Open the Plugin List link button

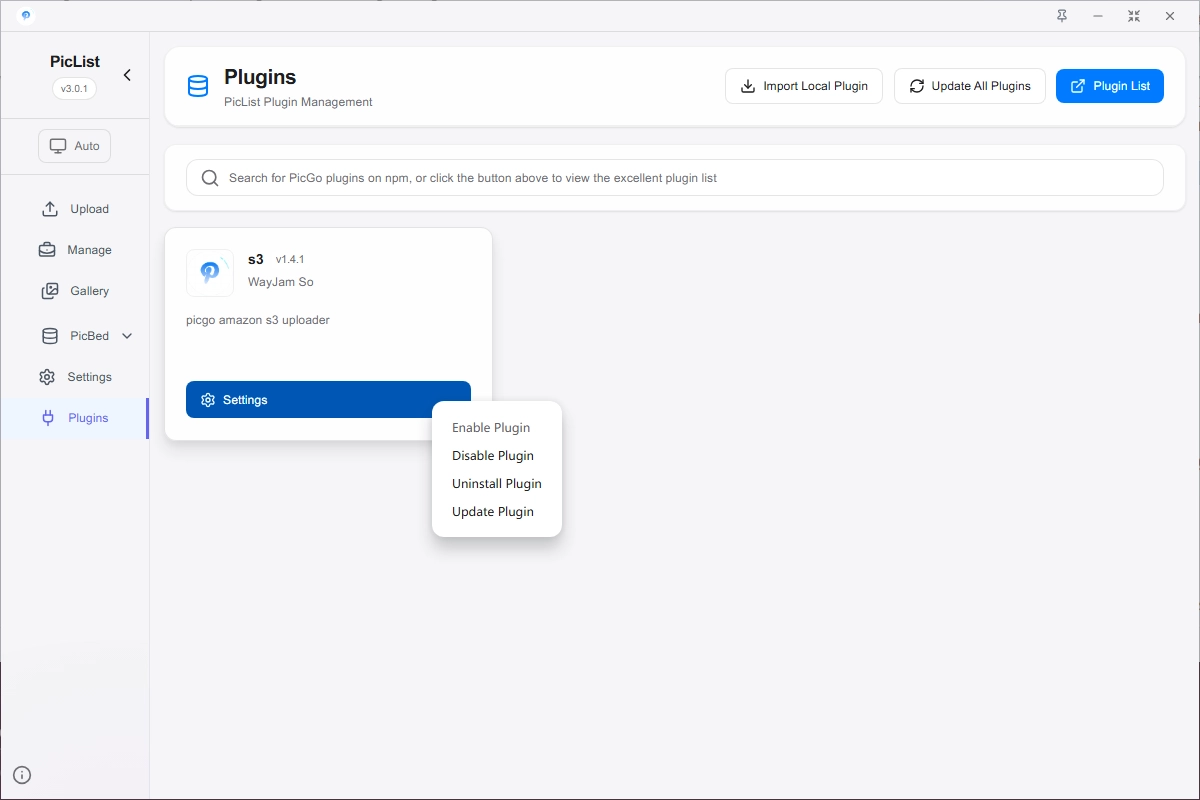pos(1110,86)
